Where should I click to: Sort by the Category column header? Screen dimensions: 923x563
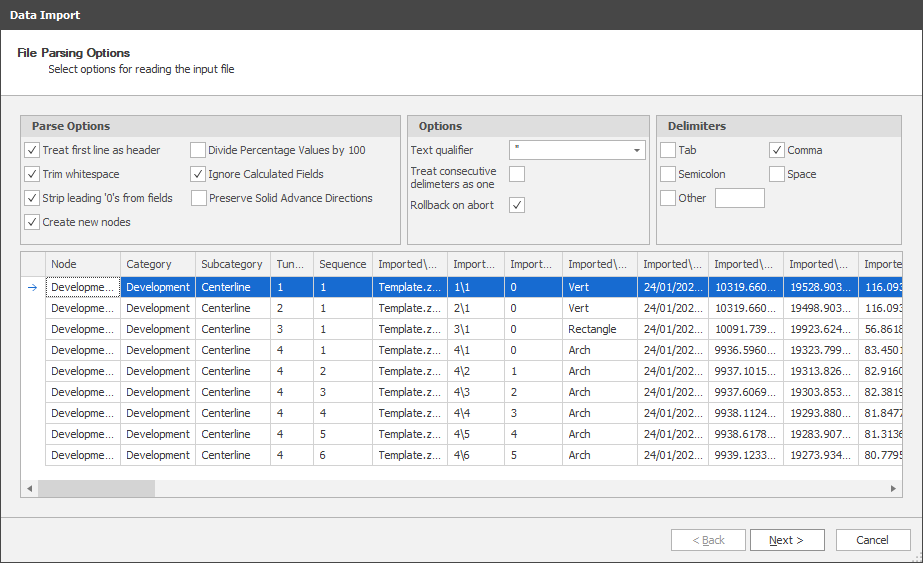point(158,264)
